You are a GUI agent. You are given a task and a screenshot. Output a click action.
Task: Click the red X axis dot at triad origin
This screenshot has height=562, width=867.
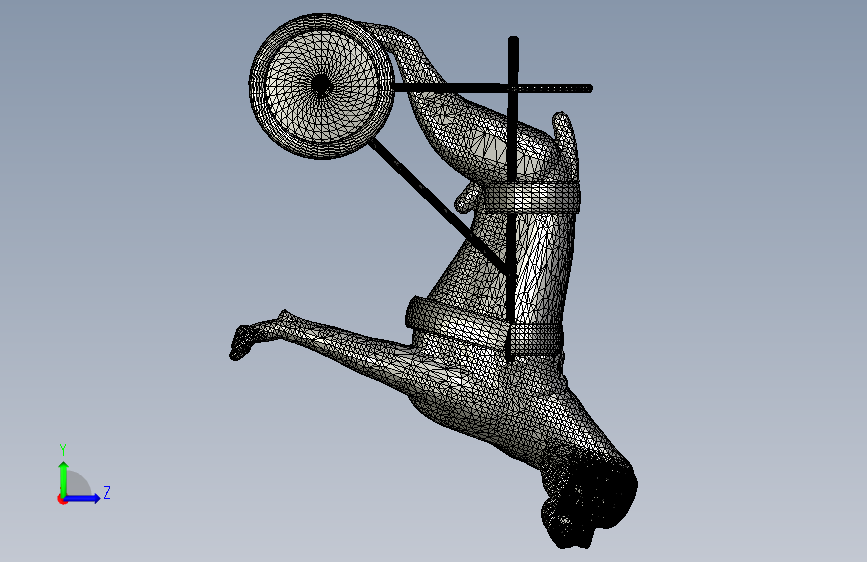tap(62, 499)
